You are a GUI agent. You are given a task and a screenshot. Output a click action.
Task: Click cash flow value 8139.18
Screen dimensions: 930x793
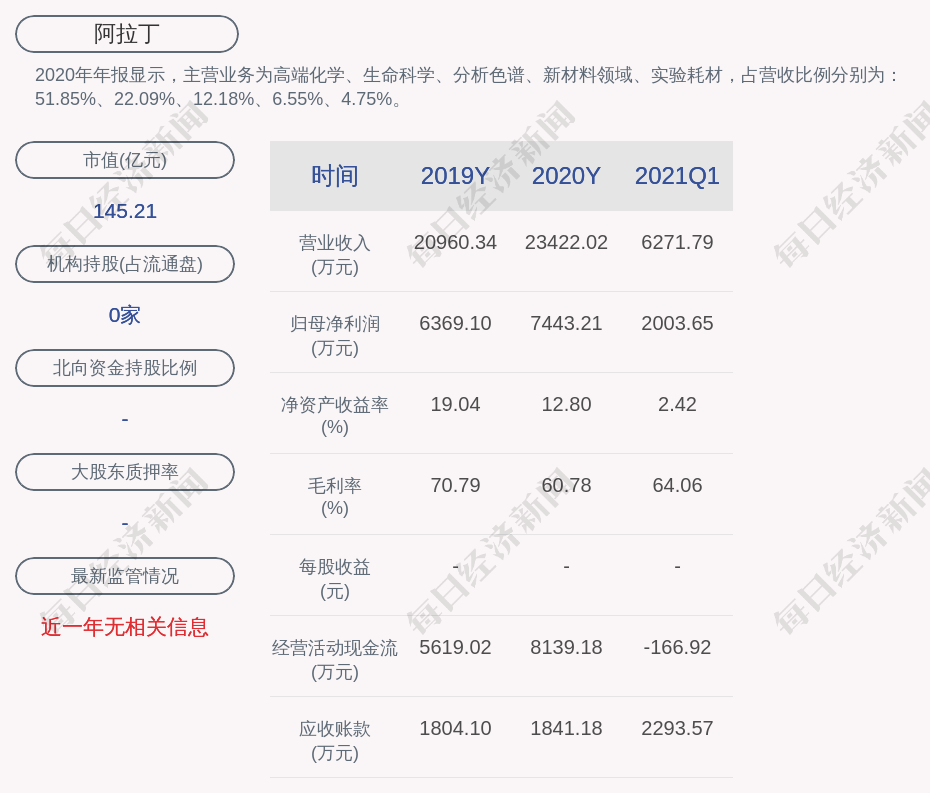pyautogui.click(x=566, y=647)
